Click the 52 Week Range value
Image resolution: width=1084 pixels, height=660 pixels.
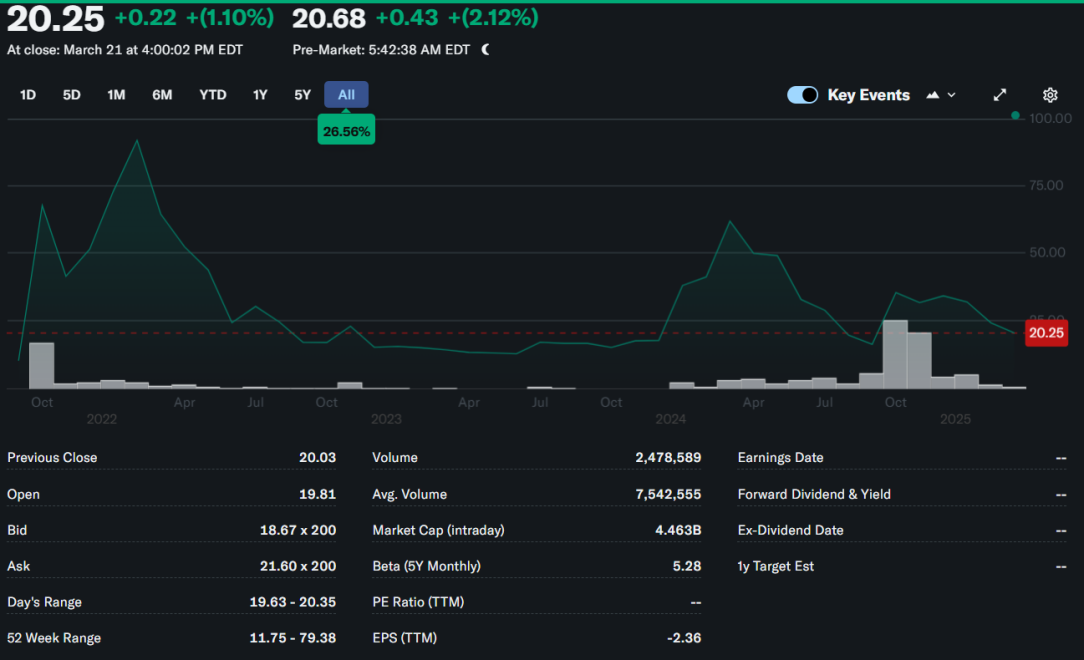click(x=292, y=638)
